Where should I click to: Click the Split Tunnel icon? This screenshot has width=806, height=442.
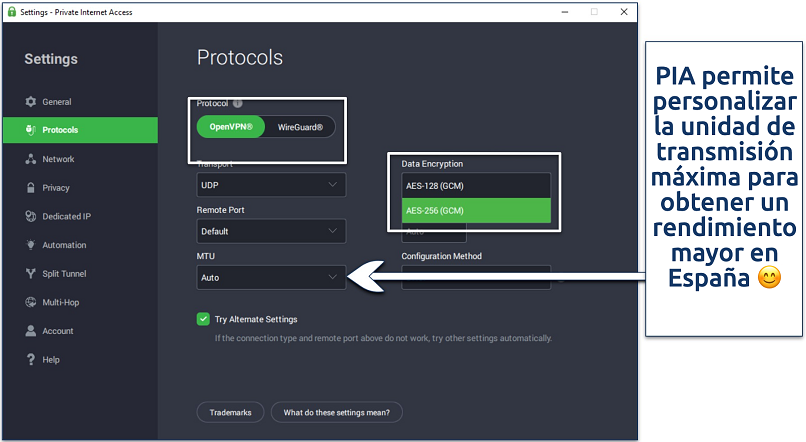[x=31, y=274]
